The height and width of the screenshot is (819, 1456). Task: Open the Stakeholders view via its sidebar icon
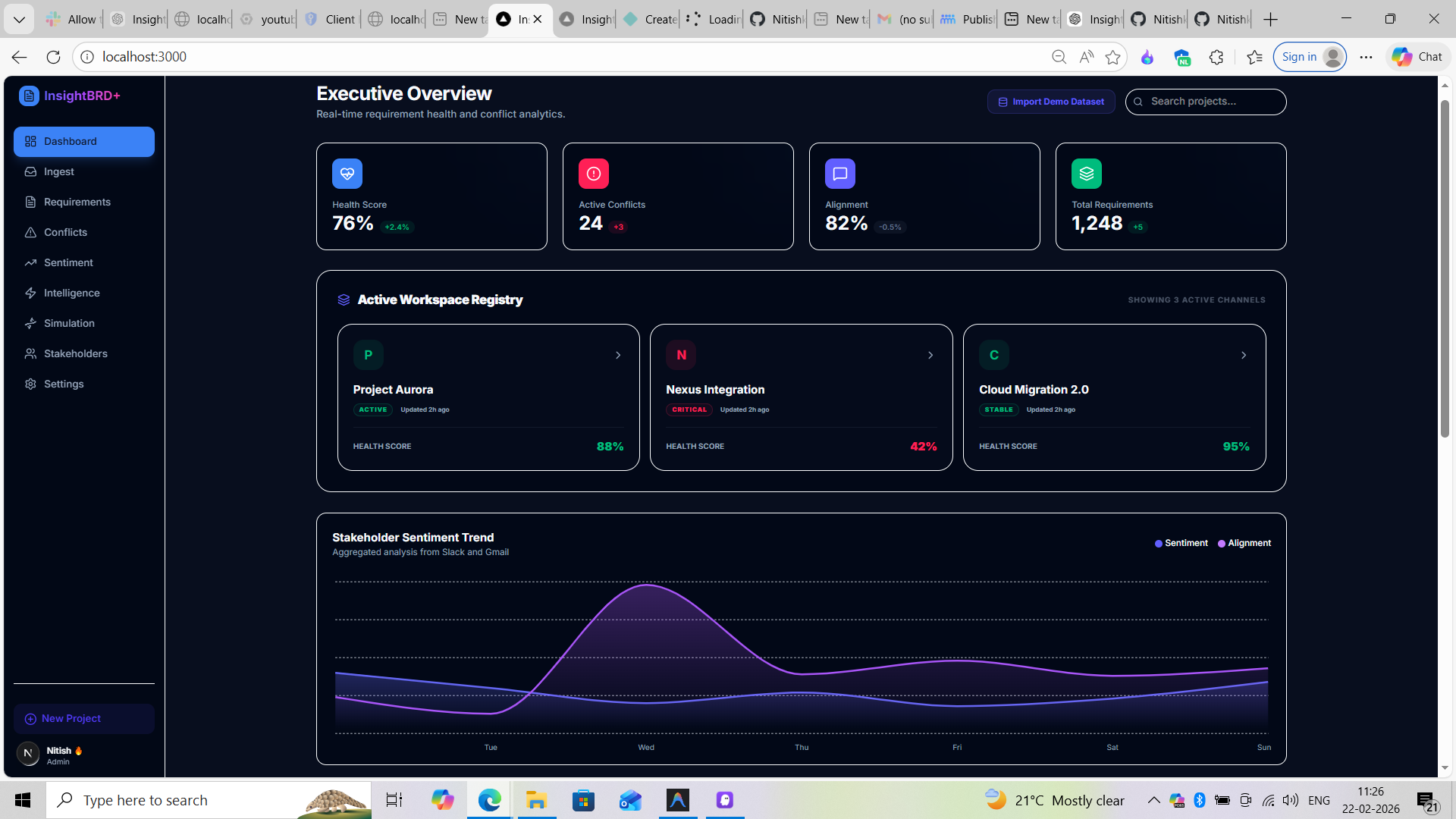pos(30,353)
